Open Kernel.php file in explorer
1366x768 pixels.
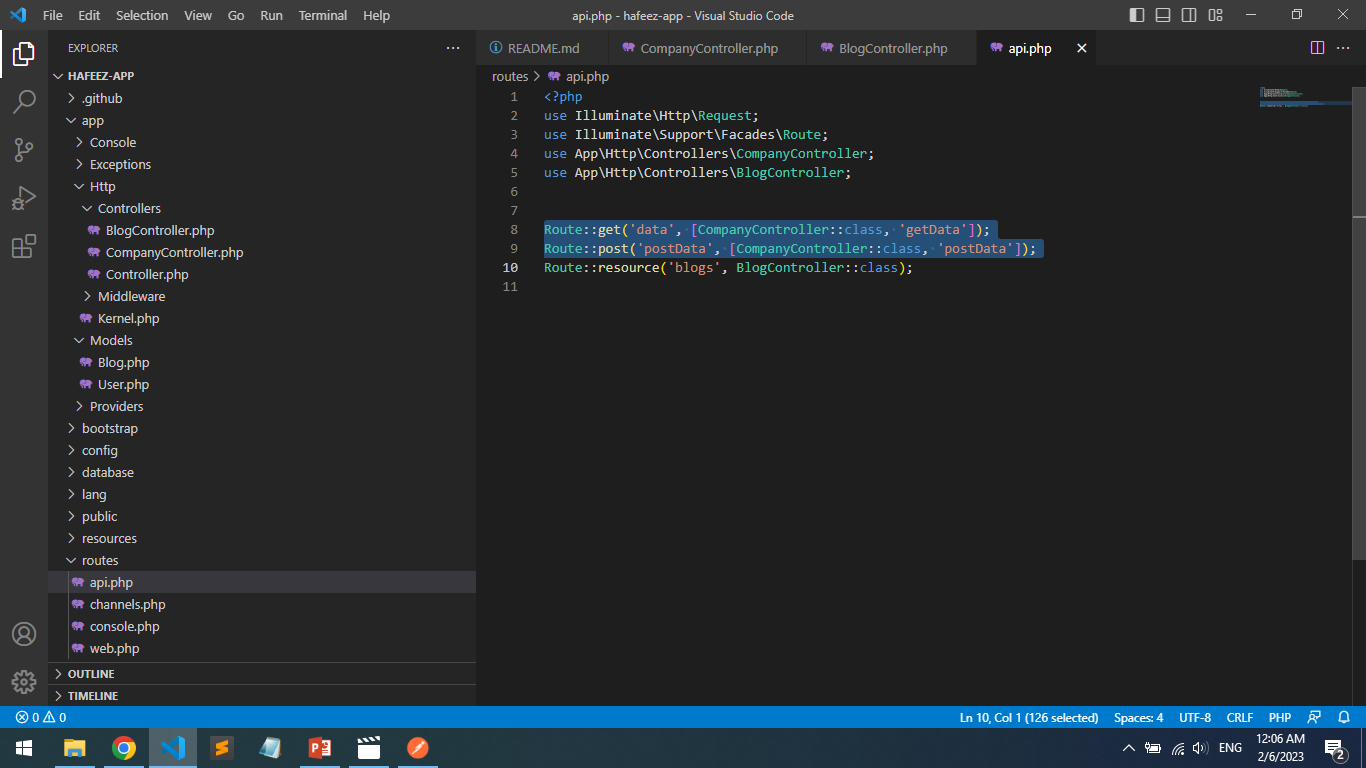pyautogui.click(x=262, y=318)
